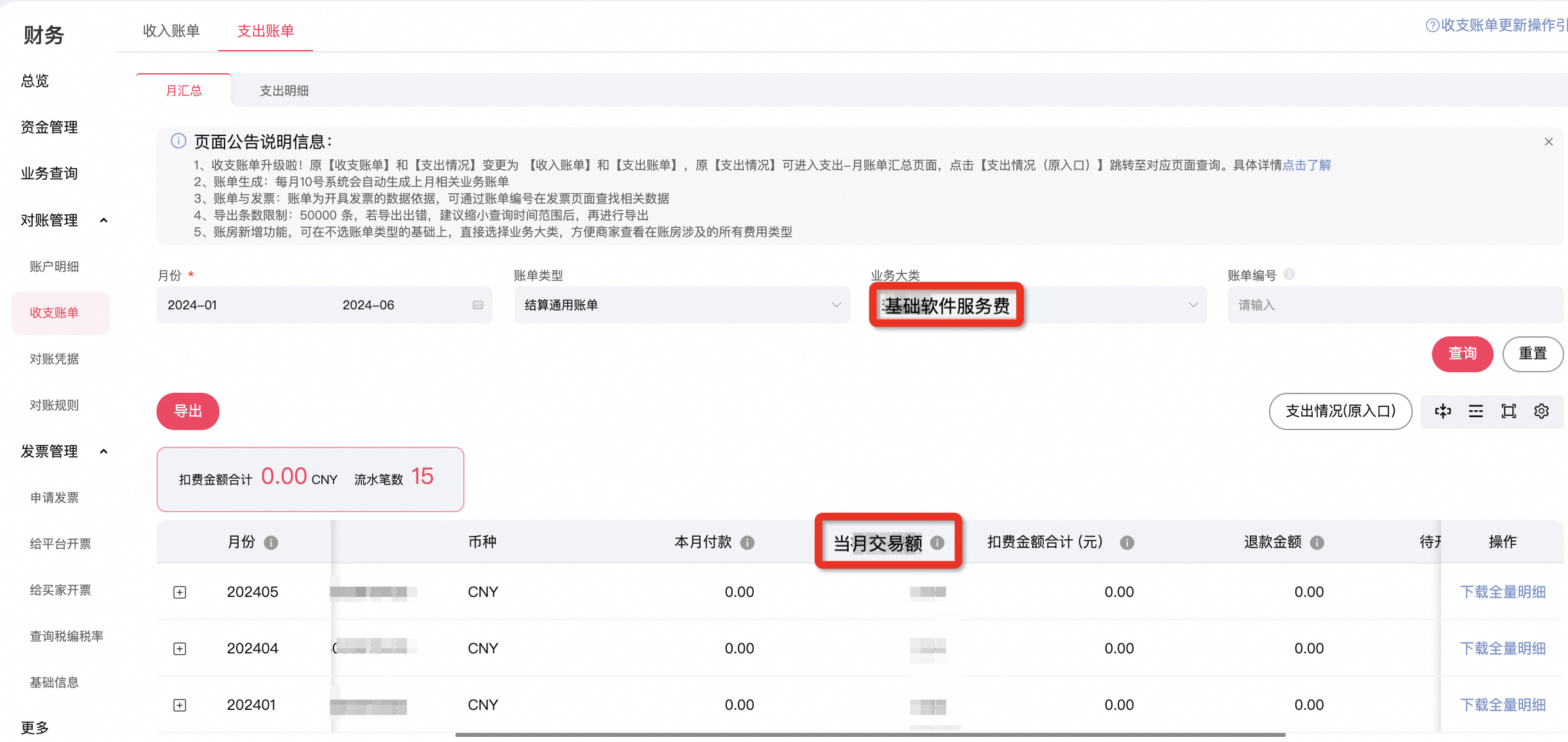The image size is (1568, 742).
Task: Open the 账单类型 dropdown
Action: (x=683, y=305)
